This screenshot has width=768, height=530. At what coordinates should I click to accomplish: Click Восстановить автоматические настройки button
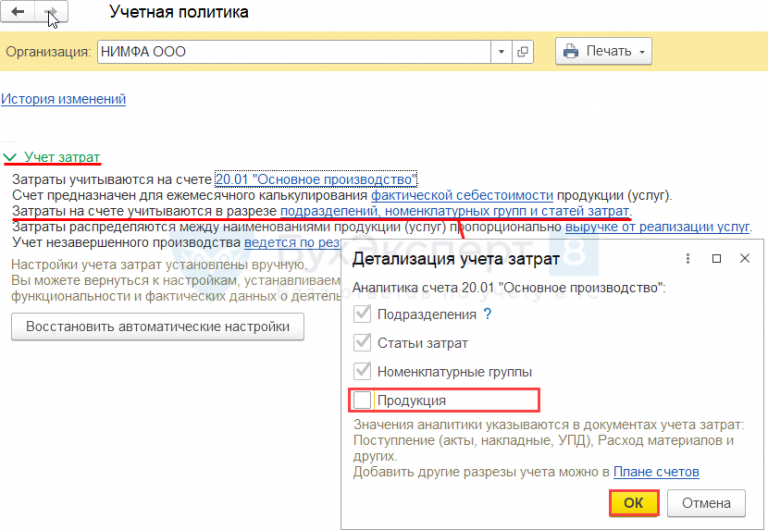(157, 327)
